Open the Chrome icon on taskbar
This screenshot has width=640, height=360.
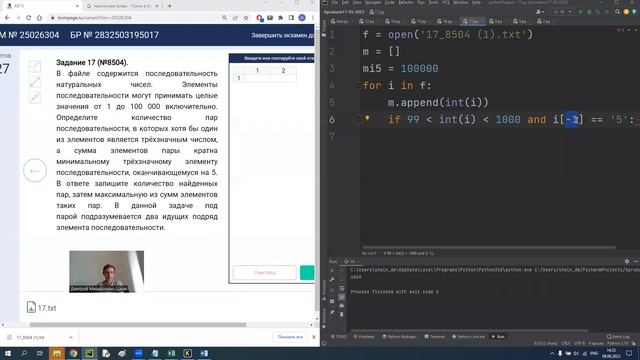[73, 353]
